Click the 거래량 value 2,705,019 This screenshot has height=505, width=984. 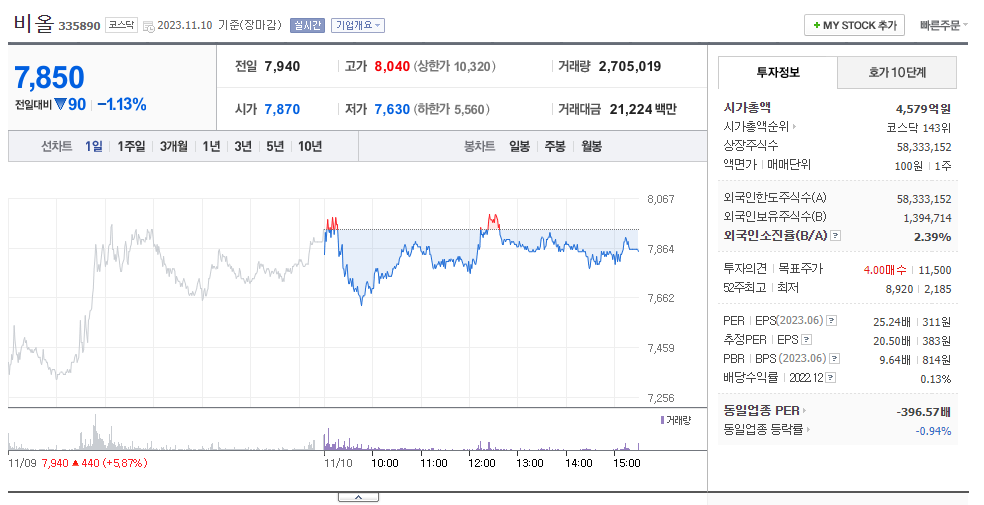point(629,66)
